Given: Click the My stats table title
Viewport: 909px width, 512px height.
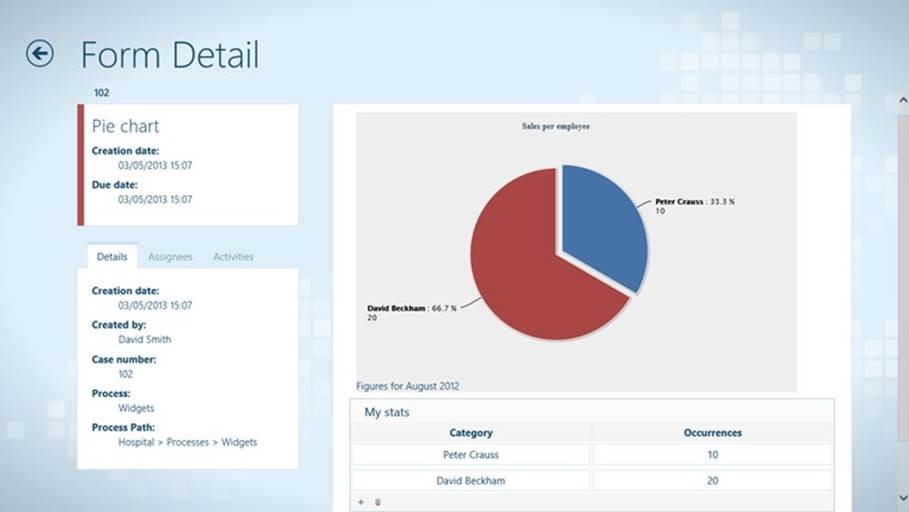Looking at the screenshot, I should (x=387, y=412).
